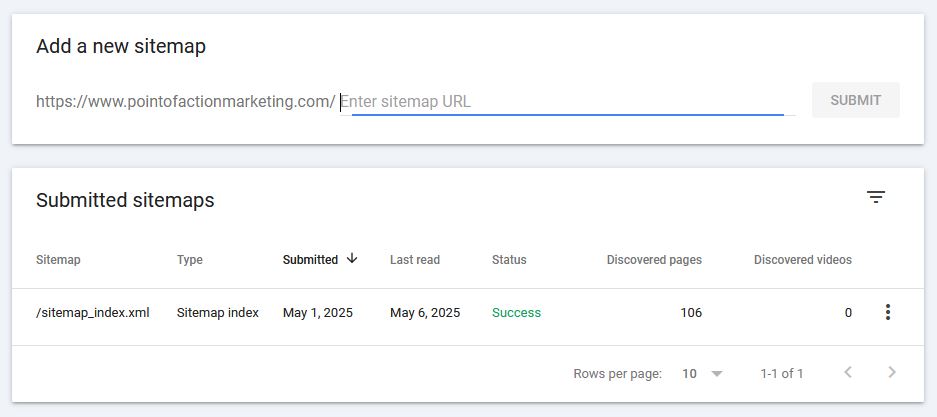Sort by the Discovered pages column header

coord(654,260)
